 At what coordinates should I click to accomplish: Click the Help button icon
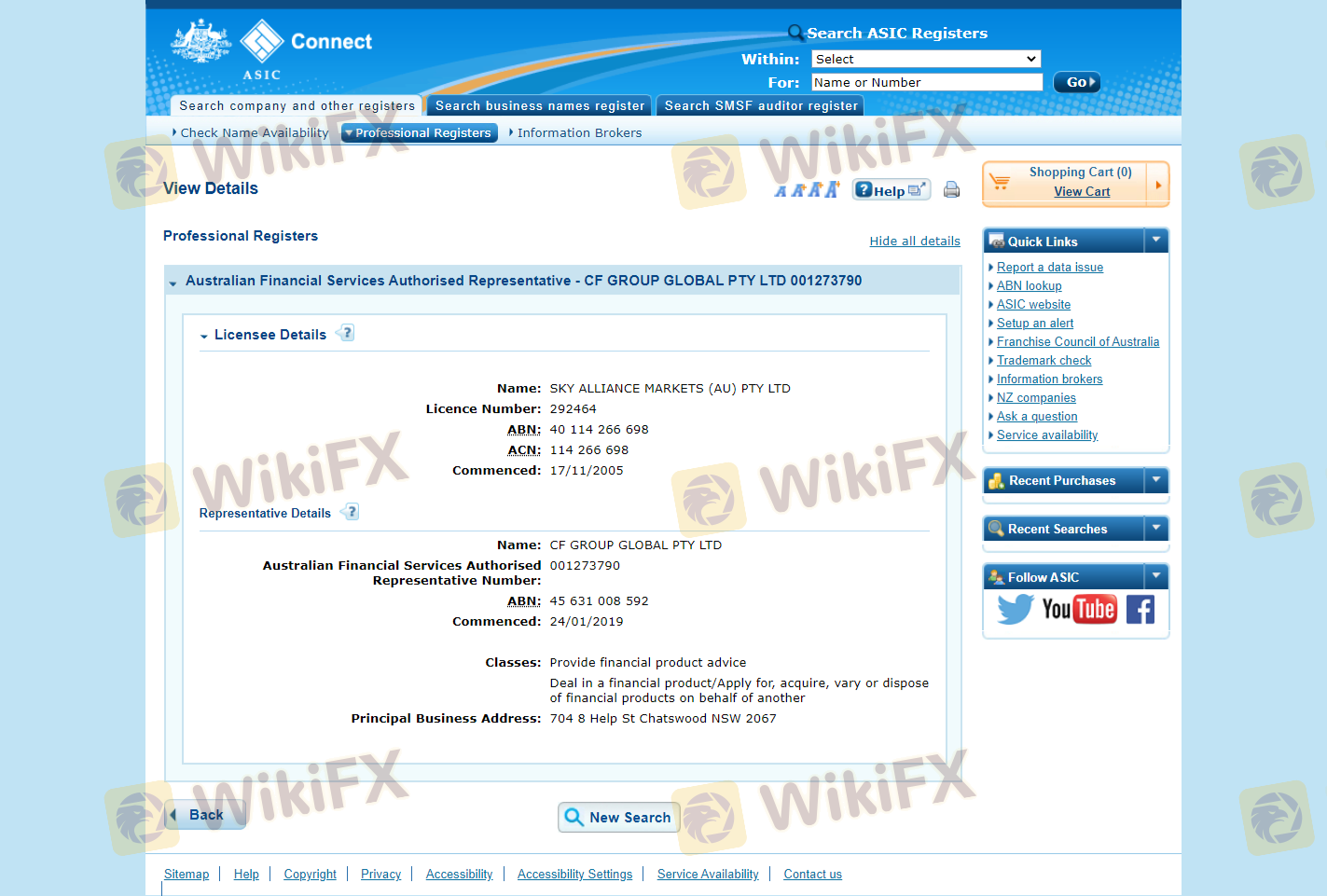point(891,190)
